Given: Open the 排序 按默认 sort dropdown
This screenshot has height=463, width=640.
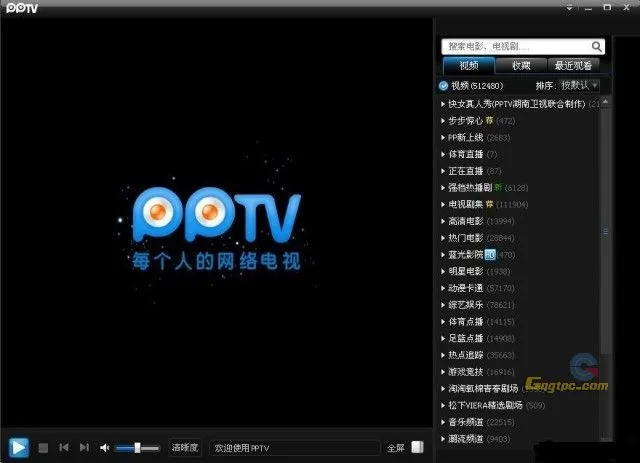Looking at the screenshot, I should tap(579, 85).
